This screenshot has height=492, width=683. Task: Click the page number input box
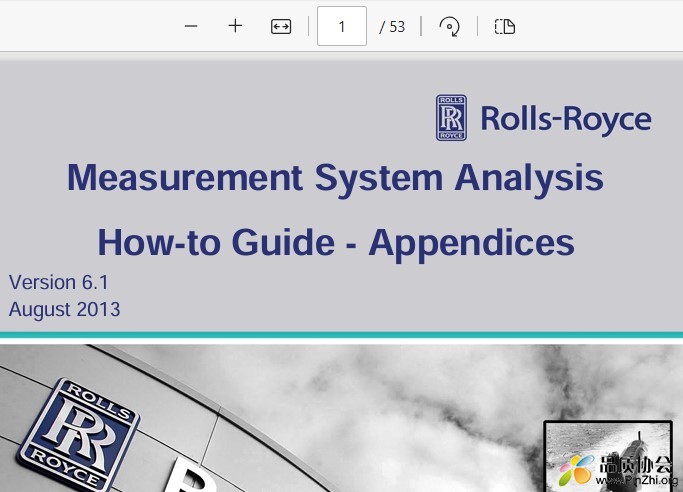[x=342, y=26]
